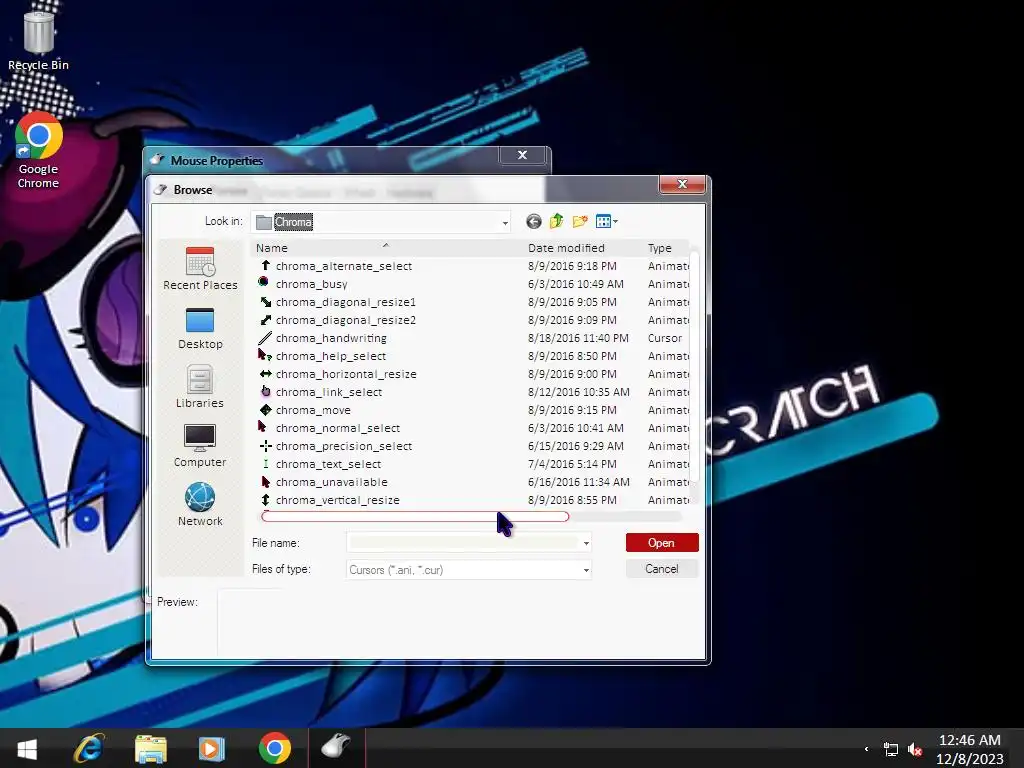Click the Cursor type cell of chroma_handwriting
The height and width of the screenshot is (768, 1024).
[664, 338]
